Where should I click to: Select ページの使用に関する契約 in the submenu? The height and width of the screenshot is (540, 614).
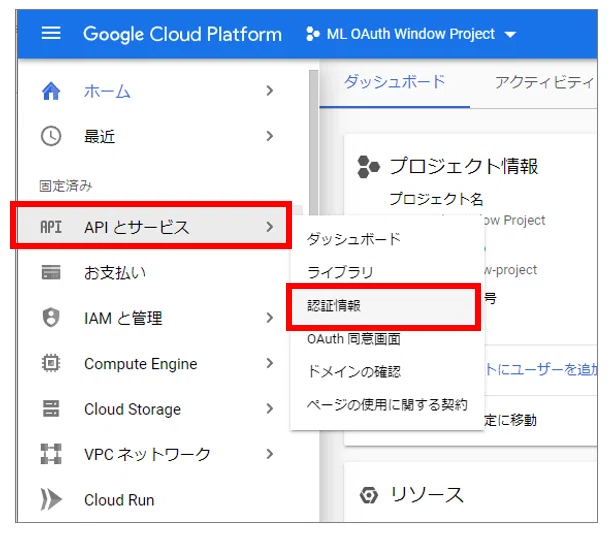(x=387, y=405)
